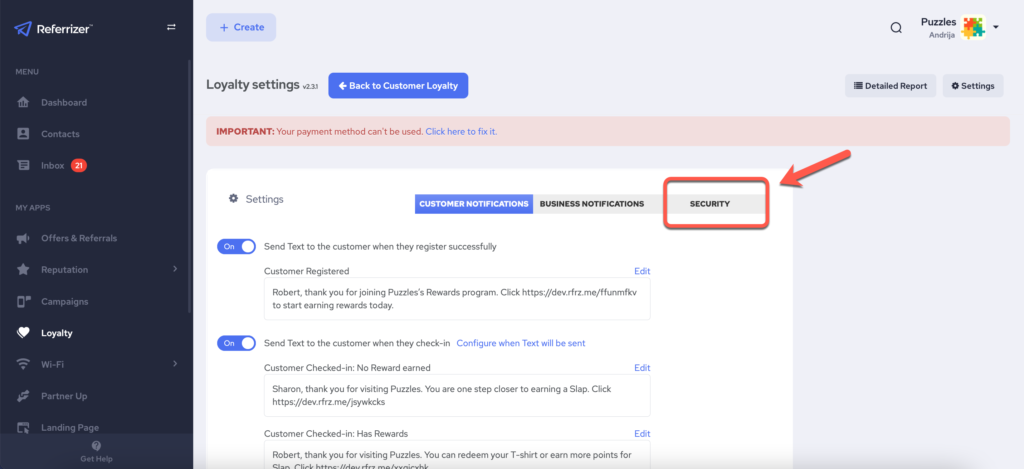1024x469 pixels.
Task: Toggle off text when customer registers
Action: click(x=236, y=246)
